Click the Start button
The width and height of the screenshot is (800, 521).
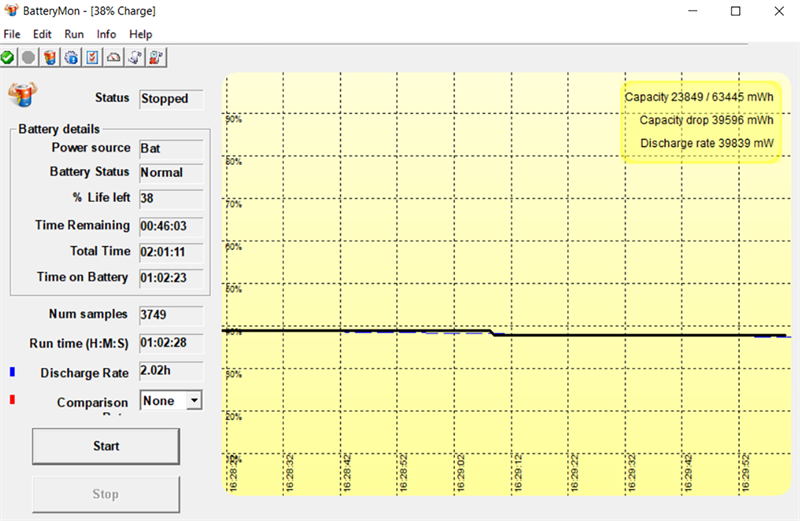pyautogui.click(x=106, y=446)
